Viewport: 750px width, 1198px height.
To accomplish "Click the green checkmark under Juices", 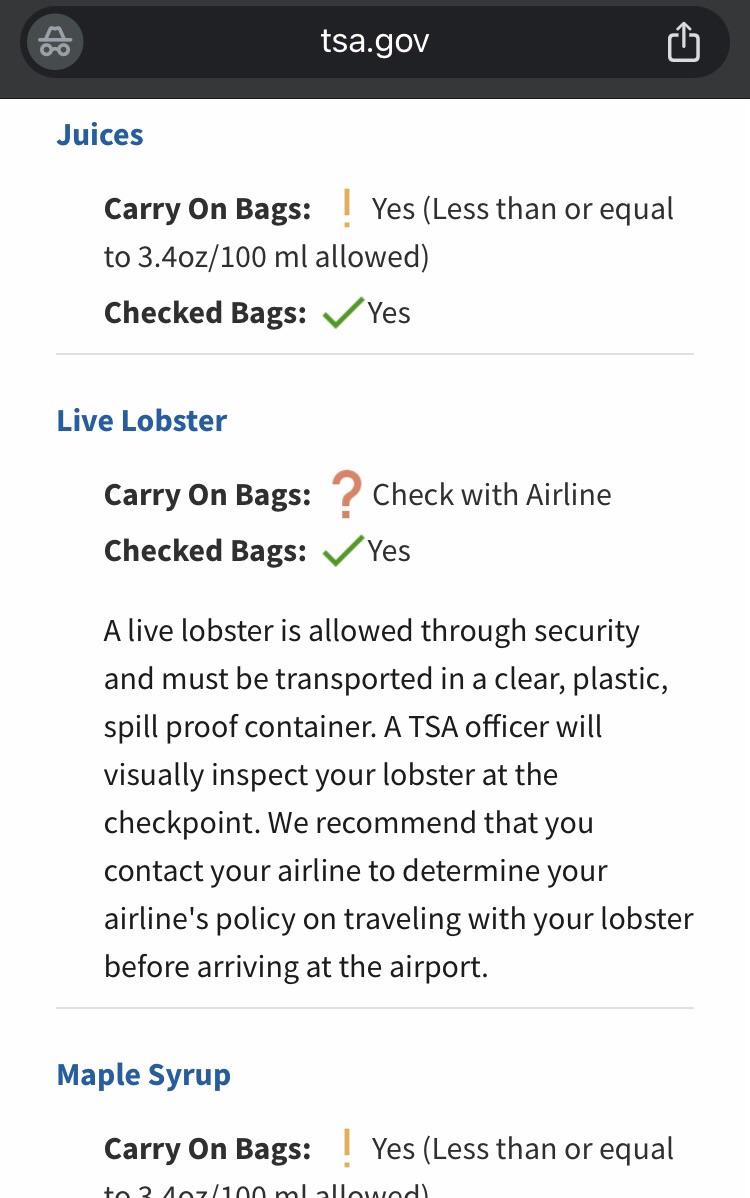I will pyautogui.click(x=342, y=314).
